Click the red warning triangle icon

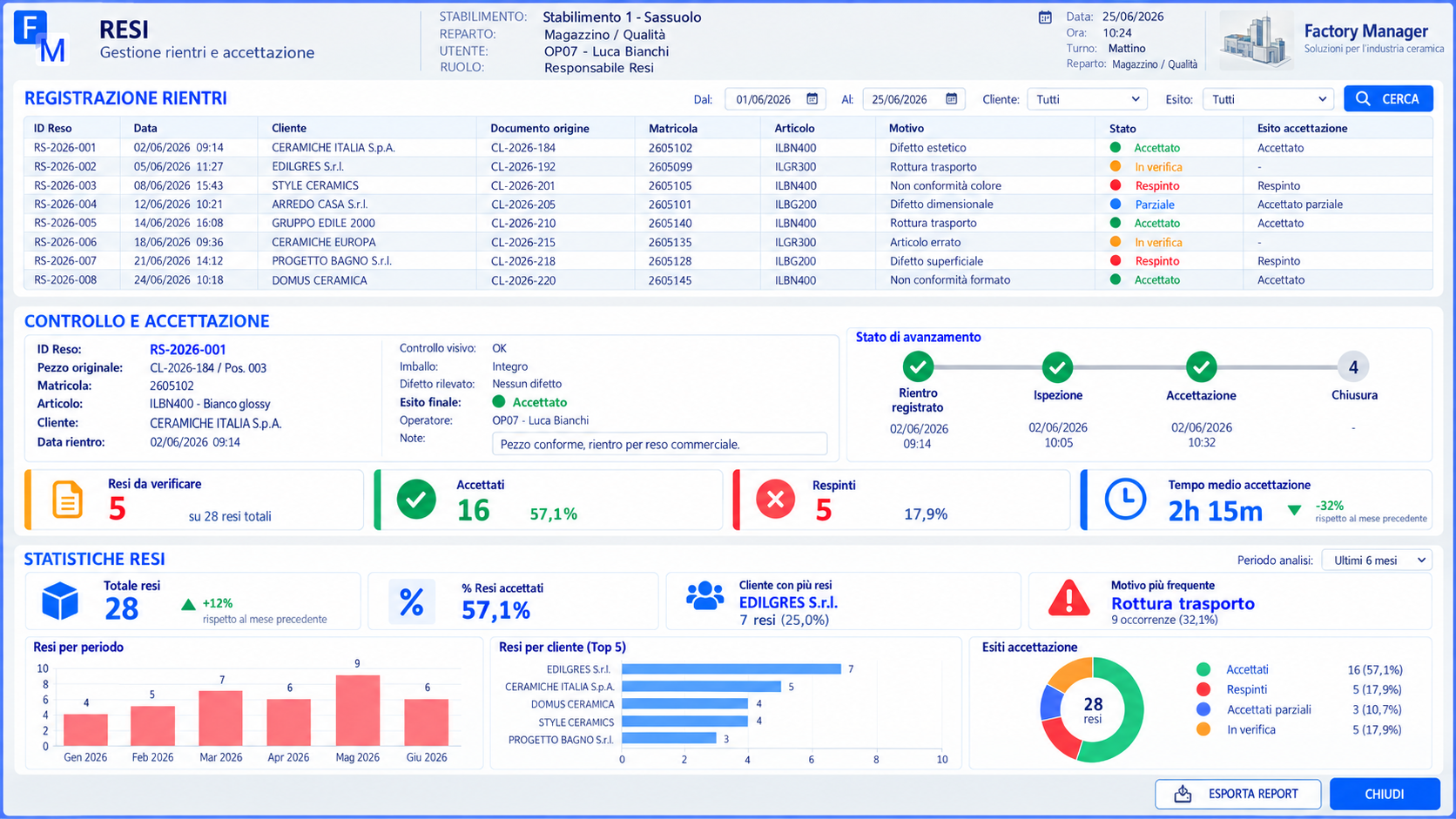(1068, 599)
